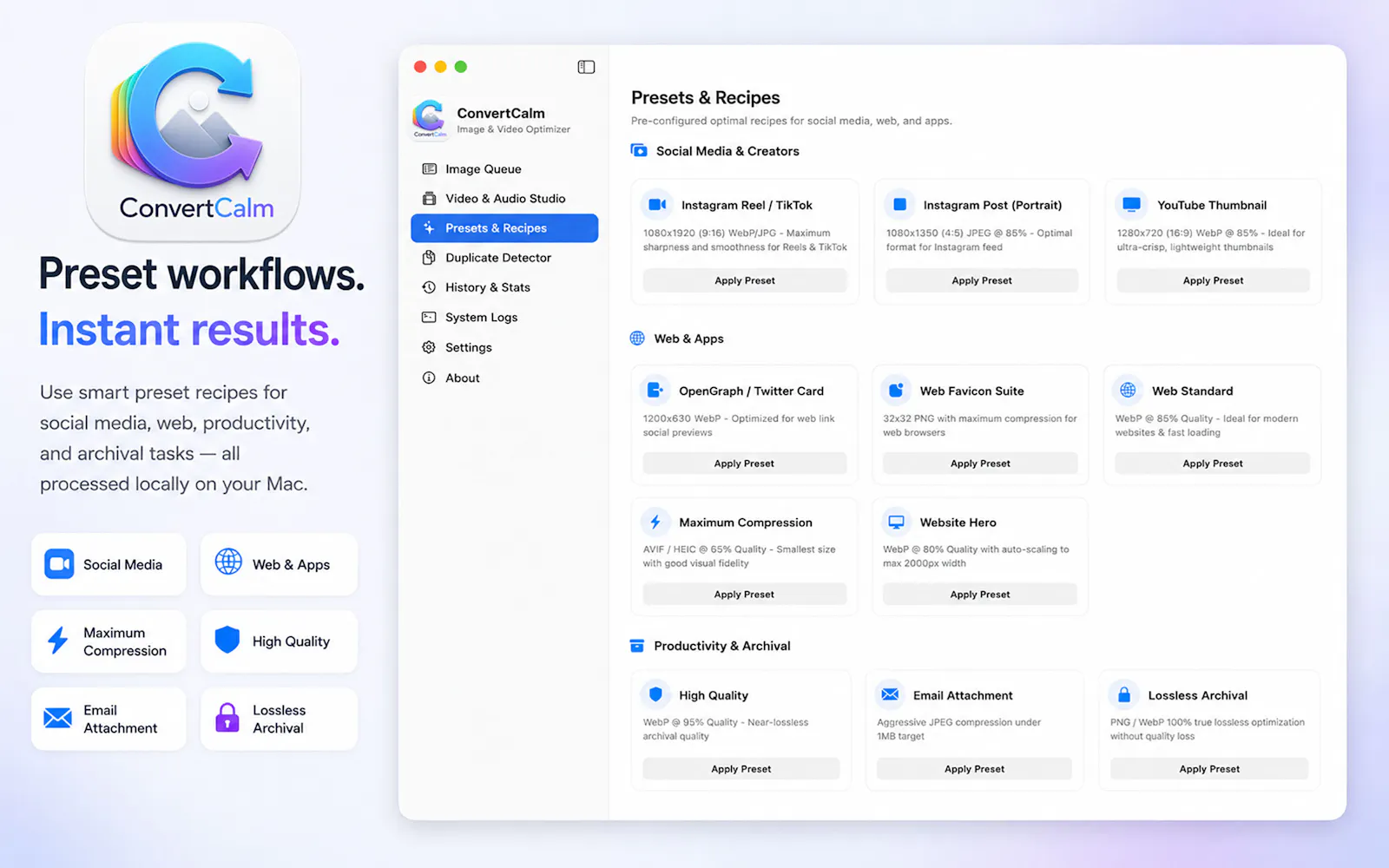Click the Lossless Archival lock icon in the preset card
Viewport: 1389px width, 868px height.
[1123, 694]
